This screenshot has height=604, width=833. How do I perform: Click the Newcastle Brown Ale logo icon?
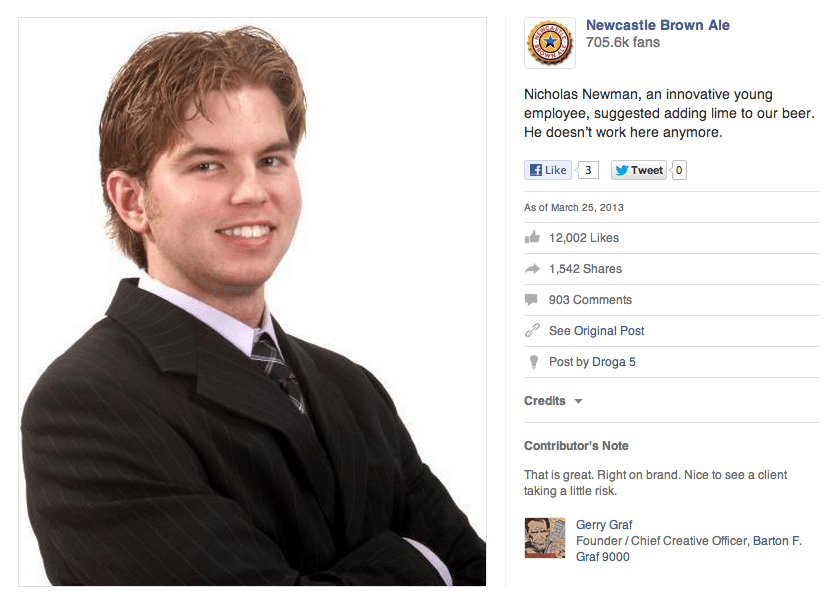tap(550, 42)
